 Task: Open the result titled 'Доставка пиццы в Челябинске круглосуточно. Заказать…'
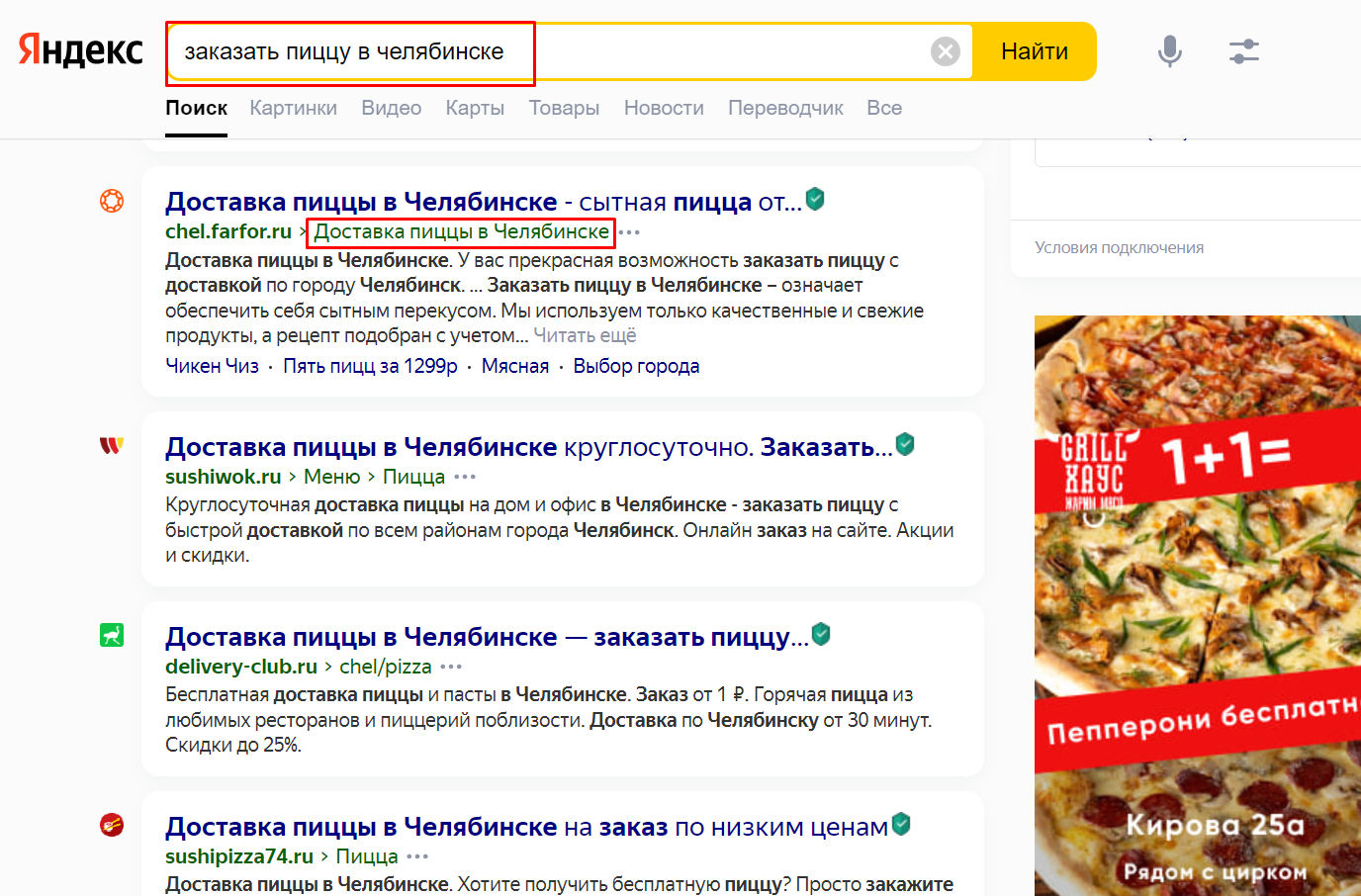(529, 447)
